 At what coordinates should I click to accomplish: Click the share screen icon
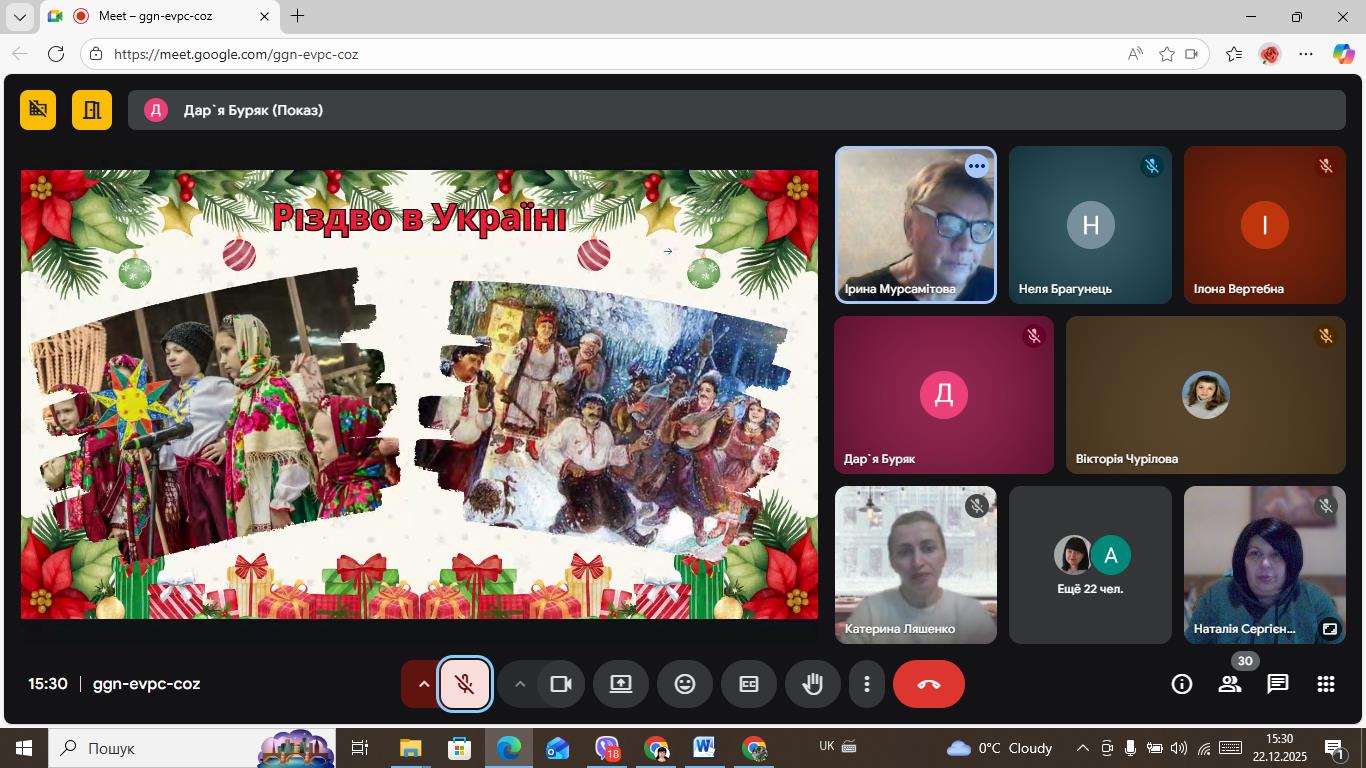point(621,684)
